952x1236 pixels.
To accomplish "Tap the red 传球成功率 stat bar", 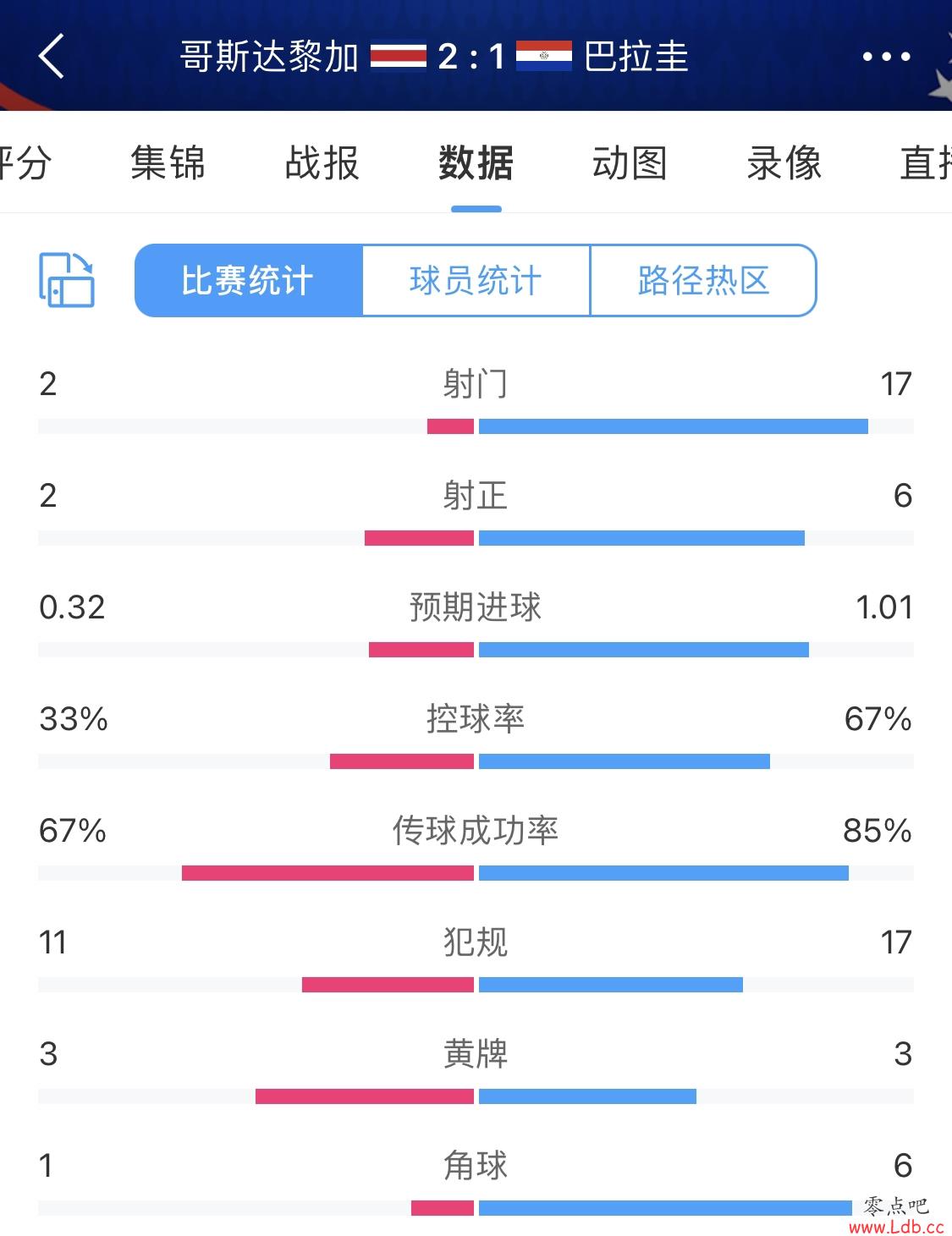I will pyautogui.click(x=327, y=873).
